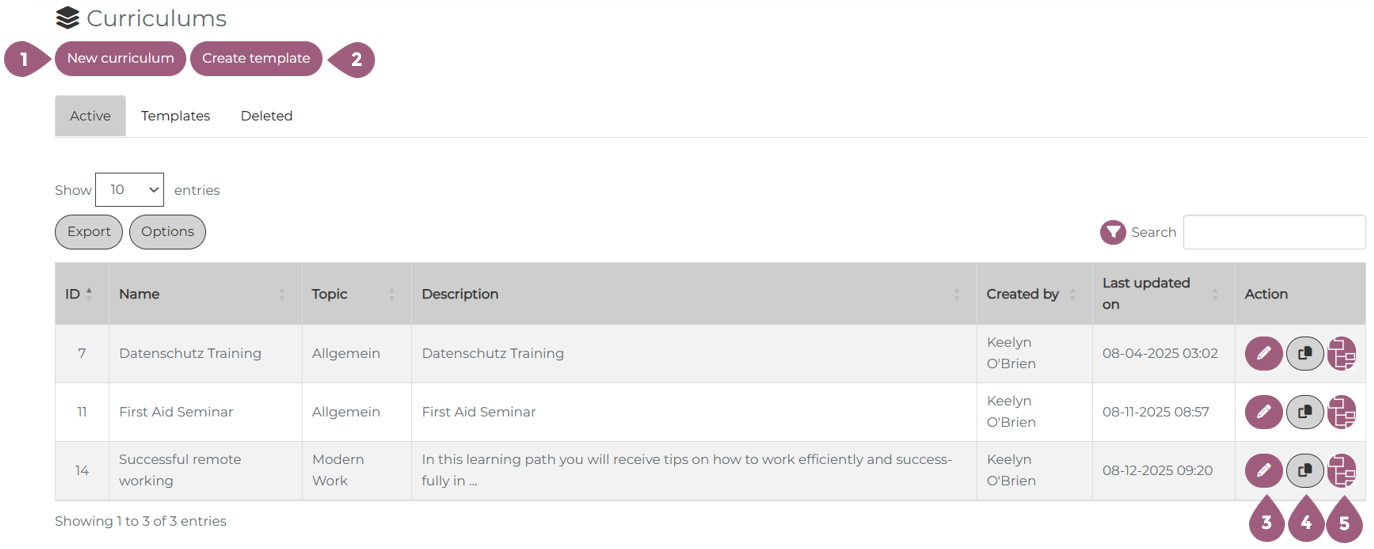Duplicate the First Aid Seminar curriculum
This screenshot has height=549, width=1374.
(x=1304, y=412)
